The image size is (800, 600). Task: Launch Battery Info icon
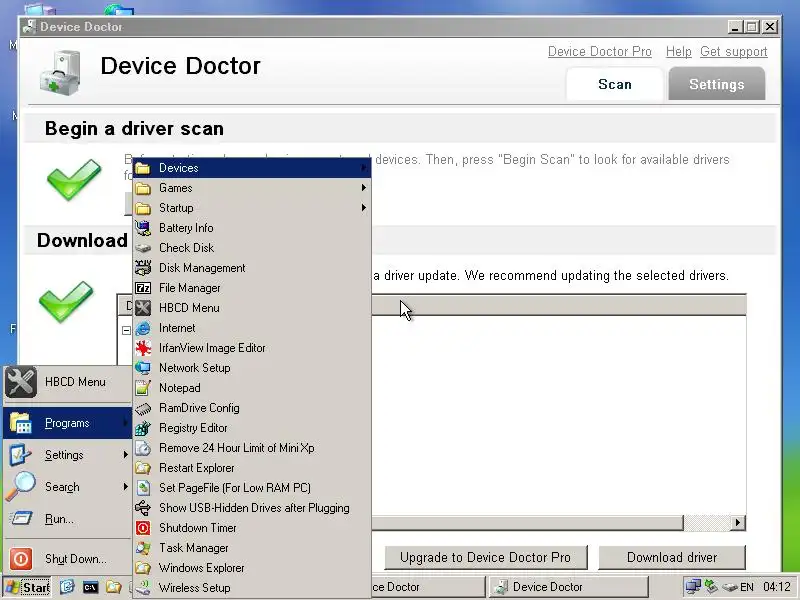click(143, 228)
